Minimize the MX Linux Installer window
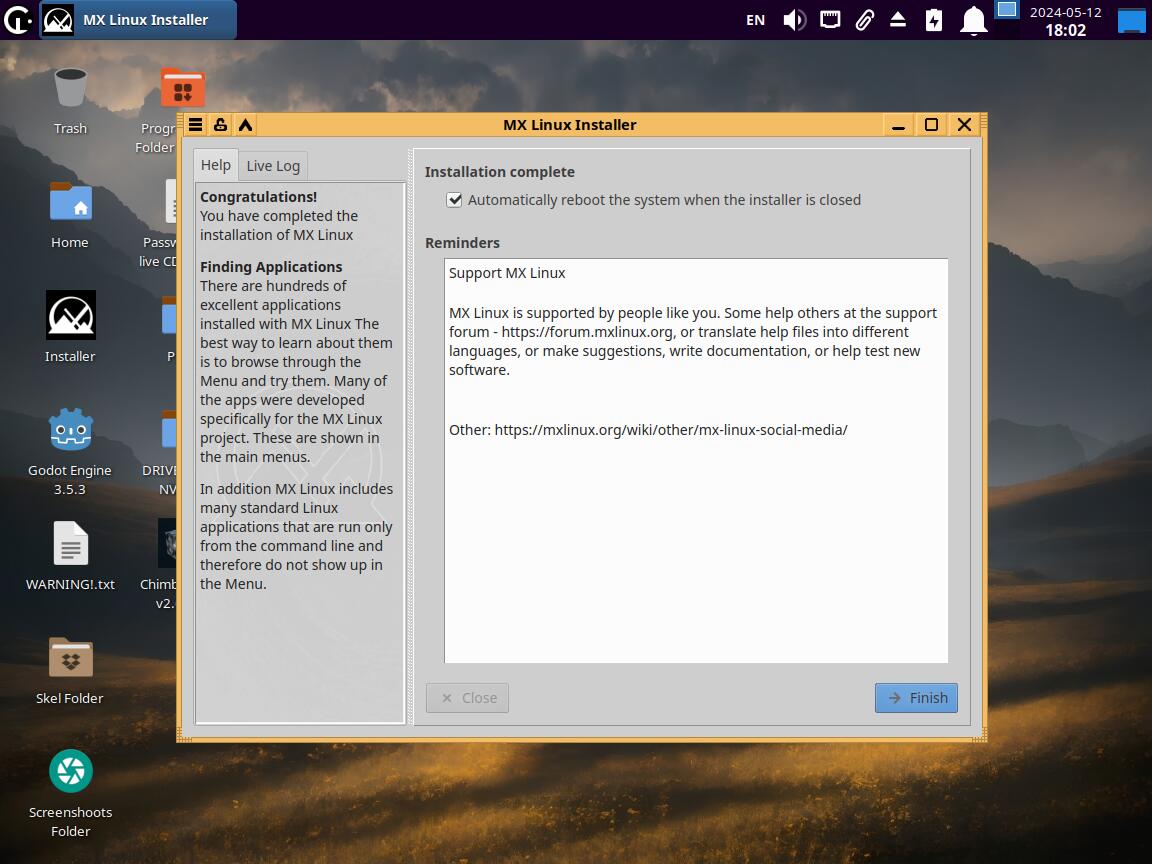1152x864 pixels. [898, 125]
